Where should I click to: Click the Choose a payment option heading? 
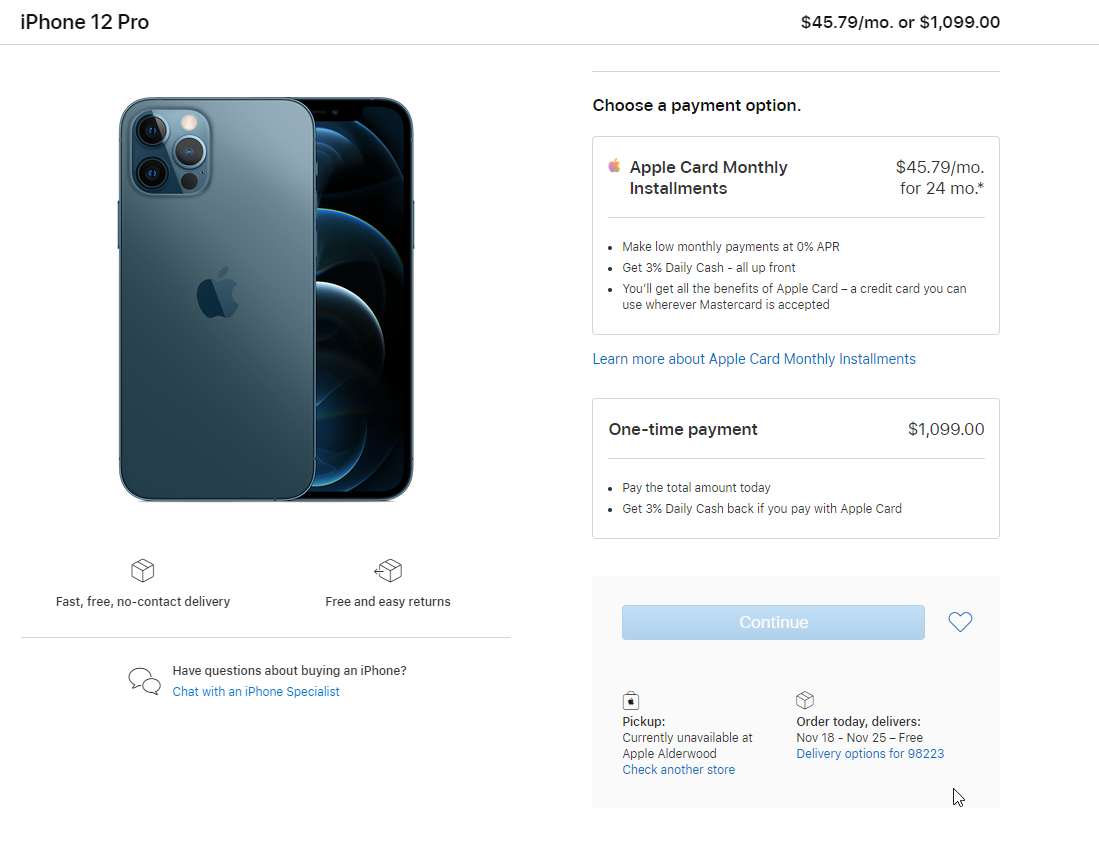696,105
